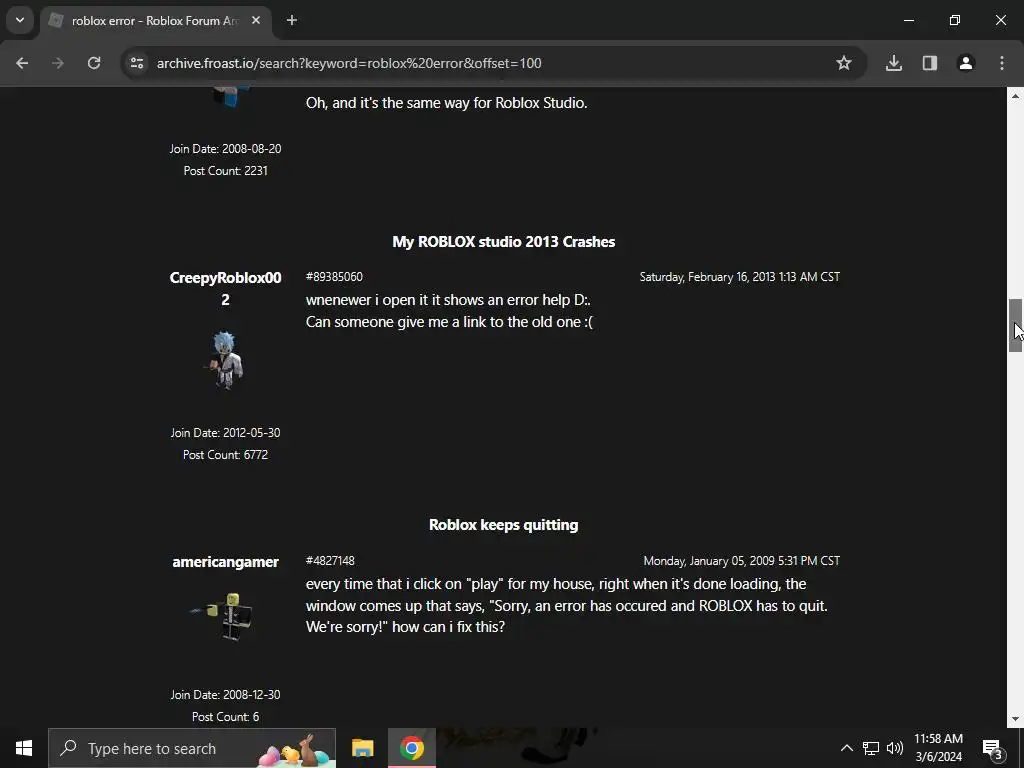
Task: Click Join Date: 2008-12-30 text
Action: [x=225, y=695]
